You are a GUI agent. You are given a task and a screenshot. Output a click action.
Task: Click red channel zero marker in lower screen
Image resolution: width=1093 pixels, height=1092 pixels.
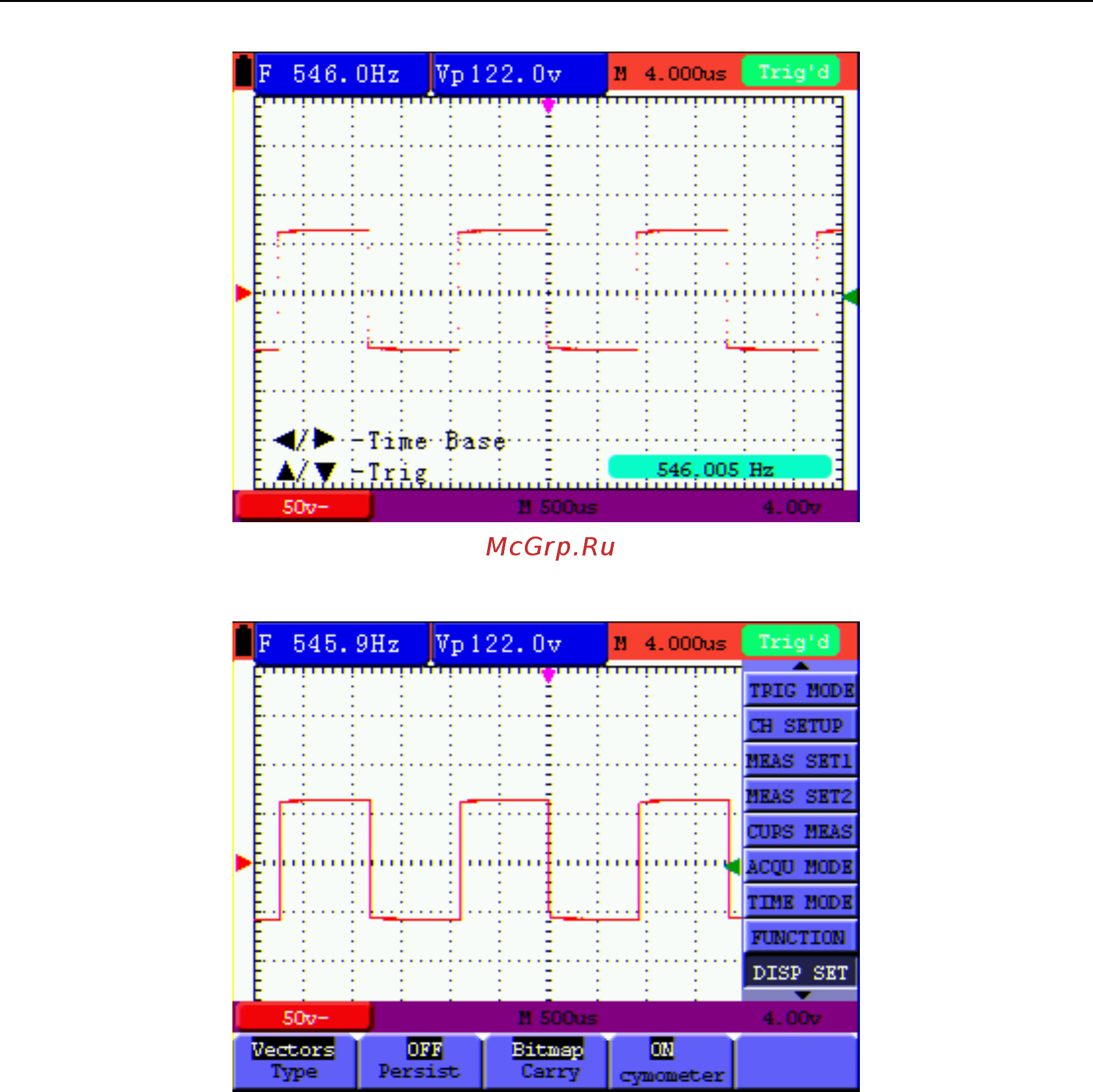(244, 863)
